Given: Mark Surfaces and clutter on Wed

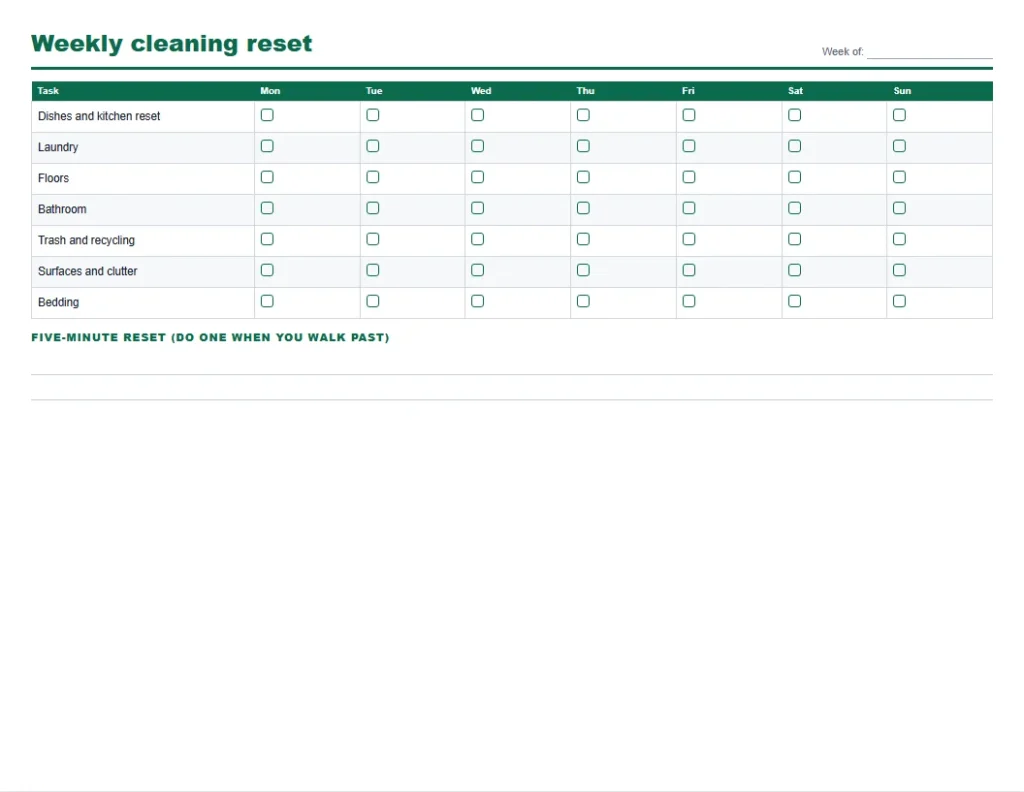Looking at the screenshot, I should click(x=477, y=270).
